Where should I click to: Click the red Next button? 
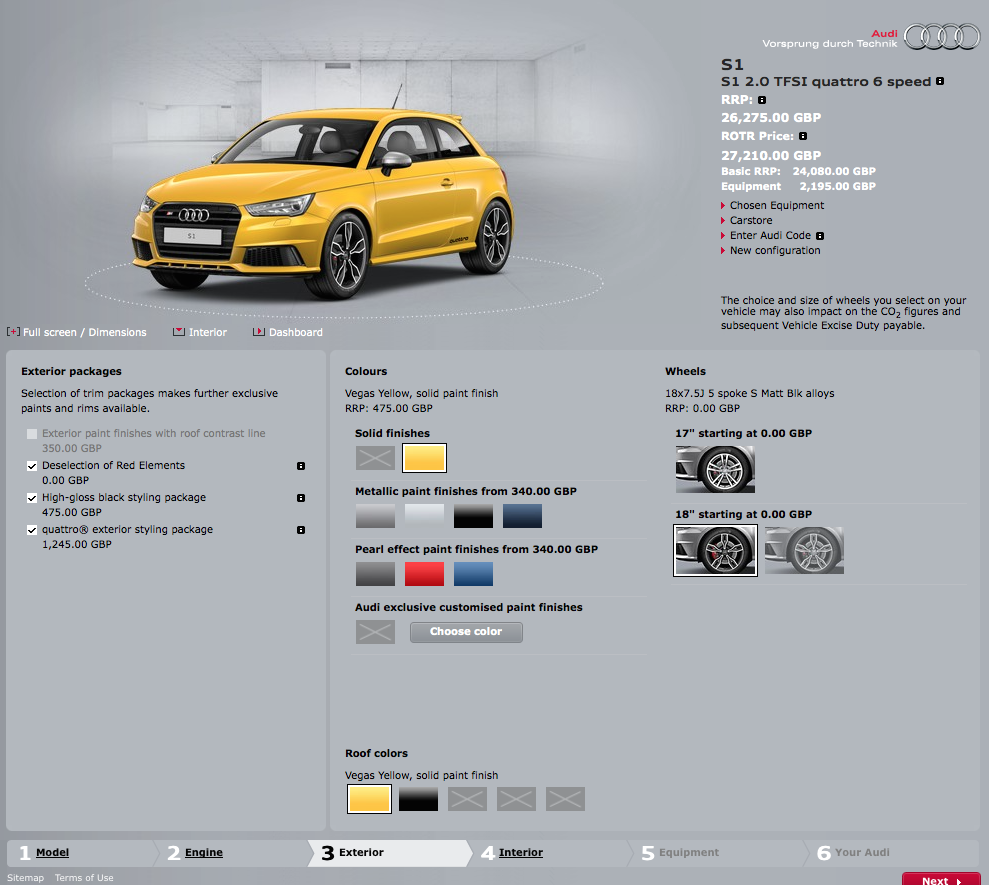940,880
